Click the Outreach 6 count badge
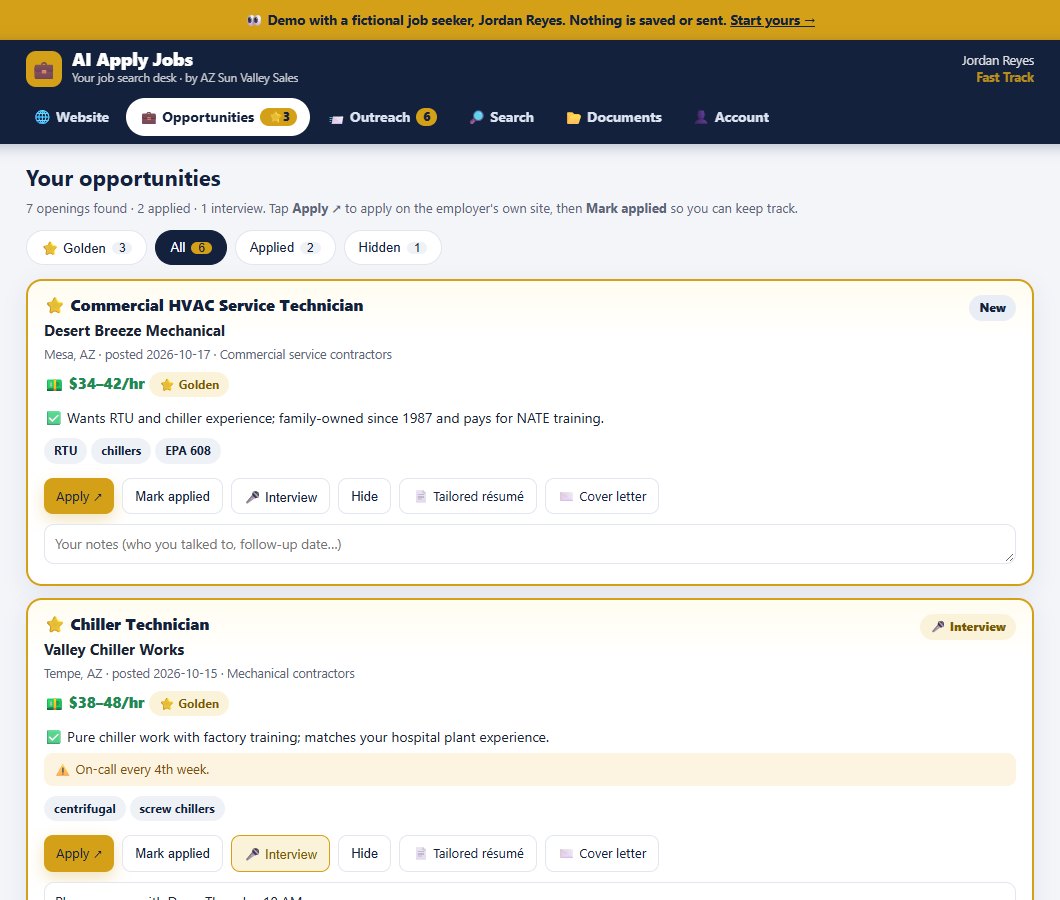1060x900 pixels. [x=427, y=117]
